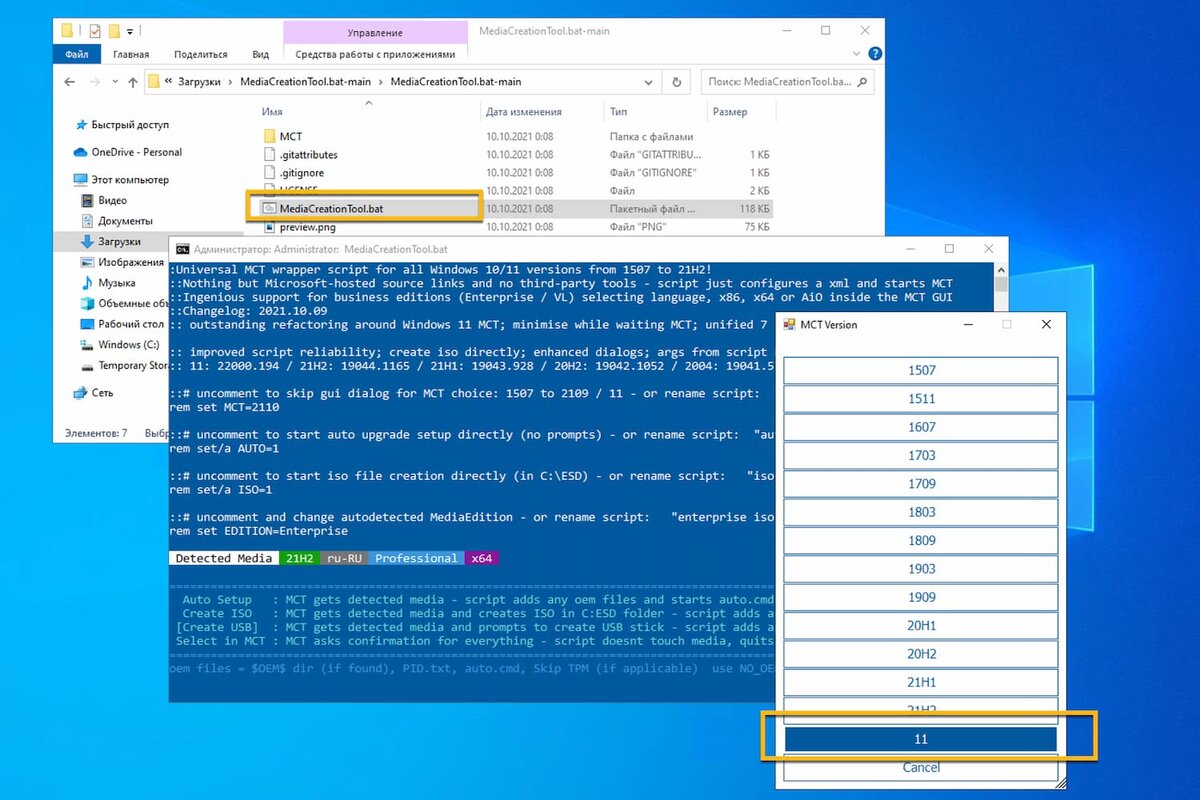Image resolution: width=1200 pixels, height=800 pixels.
Task: Select the MCT folder in file list
Action: coord(290,136)
